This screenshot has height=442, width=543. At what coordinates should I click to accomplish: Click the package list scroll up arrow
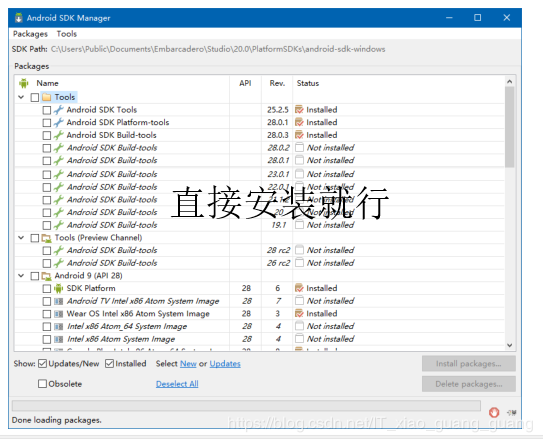coord(509,82)
